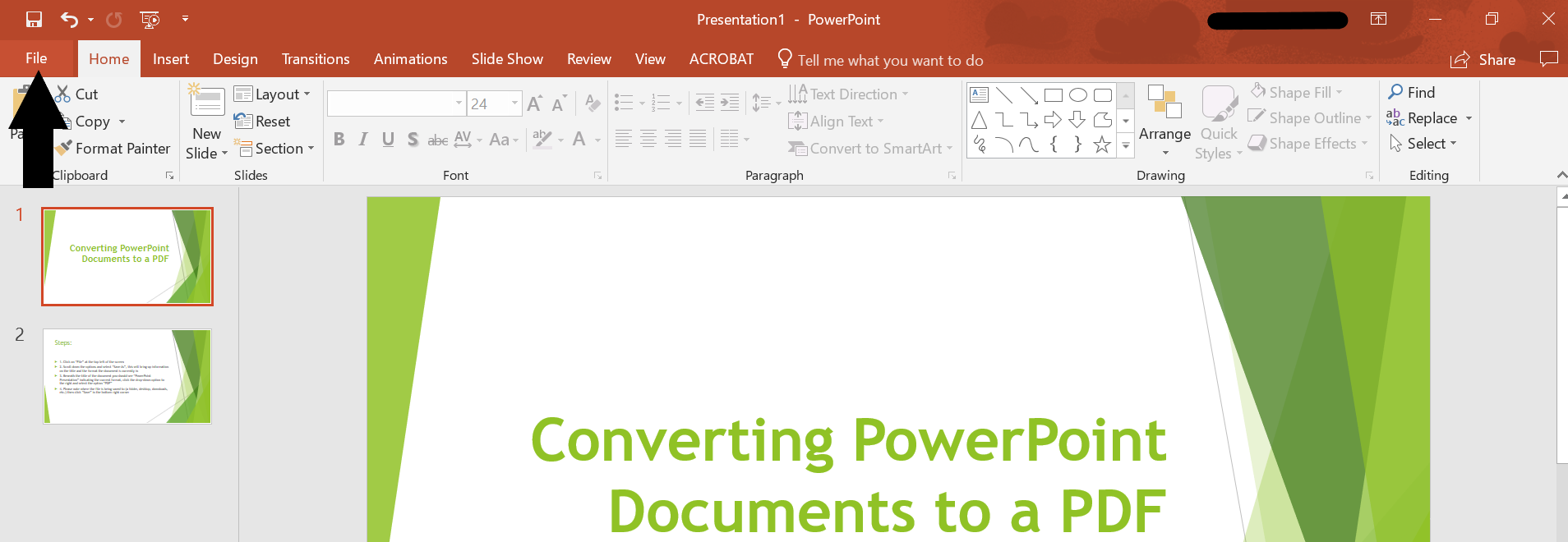This screenshot has height=542, width=1568.
Task: Open the File tab
Action: coord(36,58)
